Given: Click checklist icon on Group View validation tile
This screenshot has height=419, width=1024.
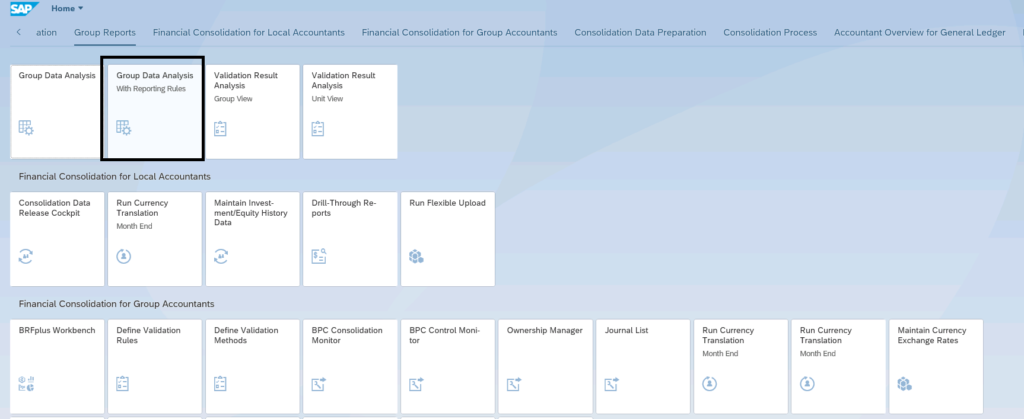Looking at the screenshot, I should click(x=221, y=129).
